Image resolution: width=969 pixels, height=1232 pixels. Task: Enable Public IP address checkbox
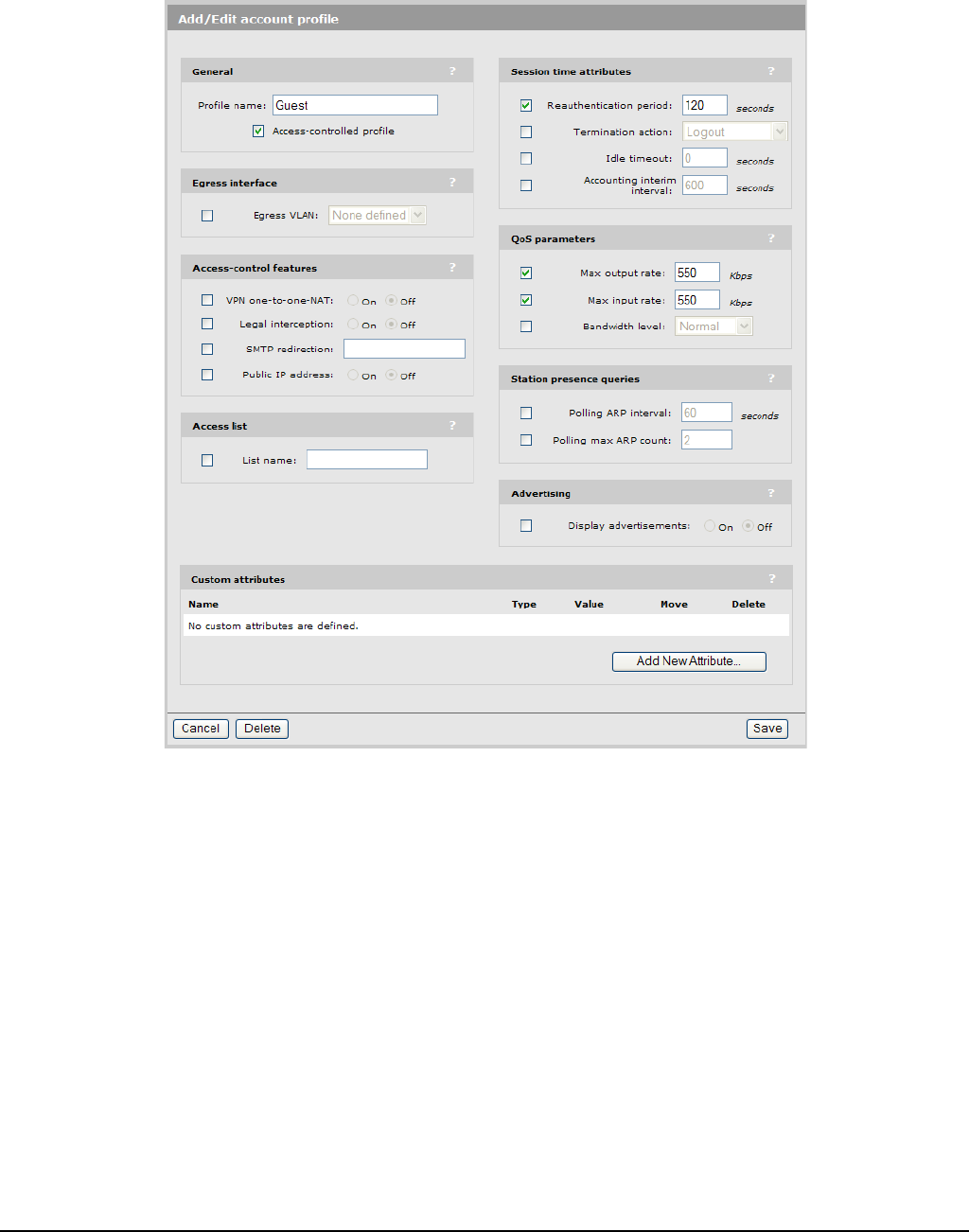click(207, 375)
